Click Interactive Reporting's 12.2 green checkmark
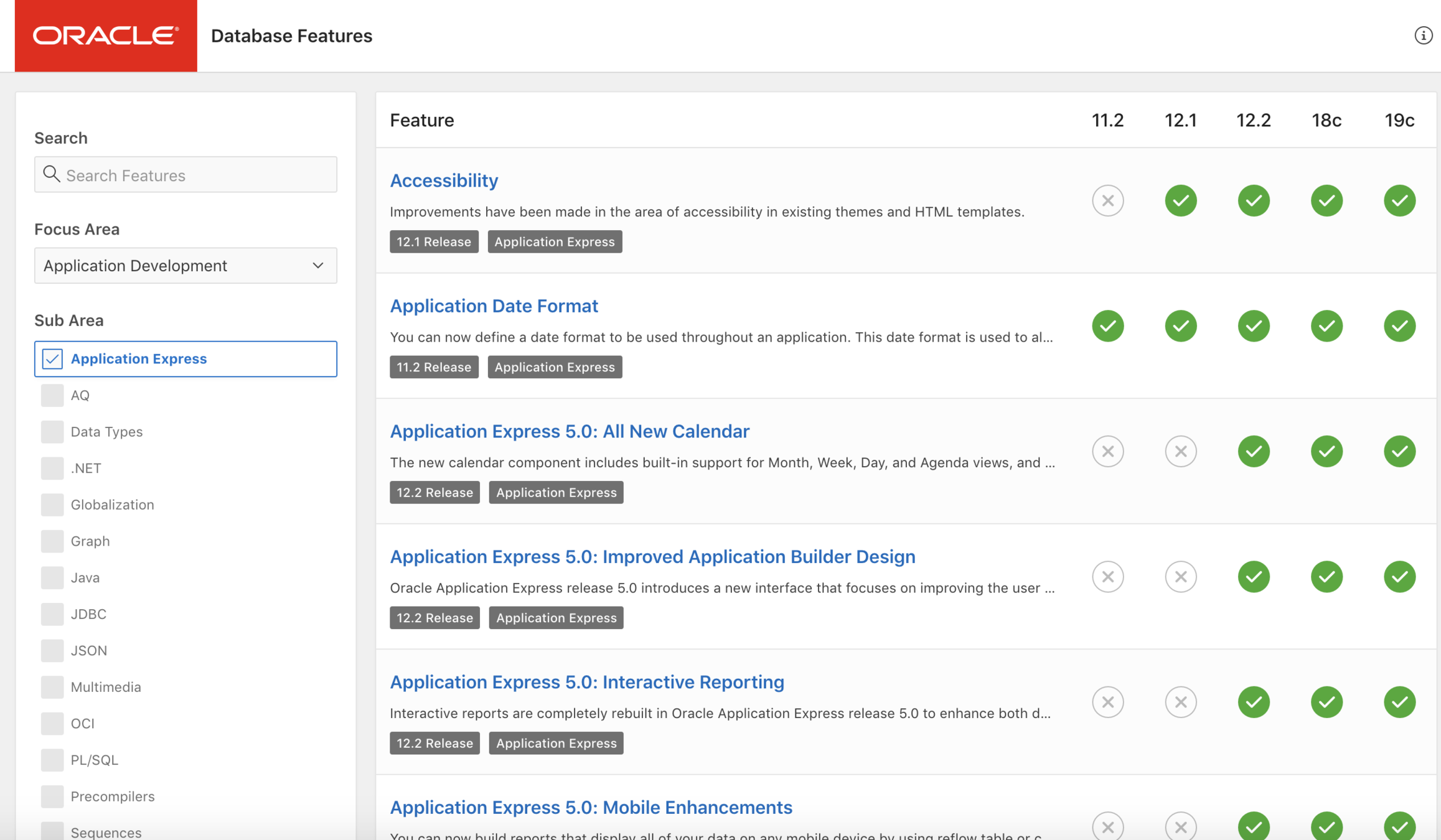 pos(1253,702)
